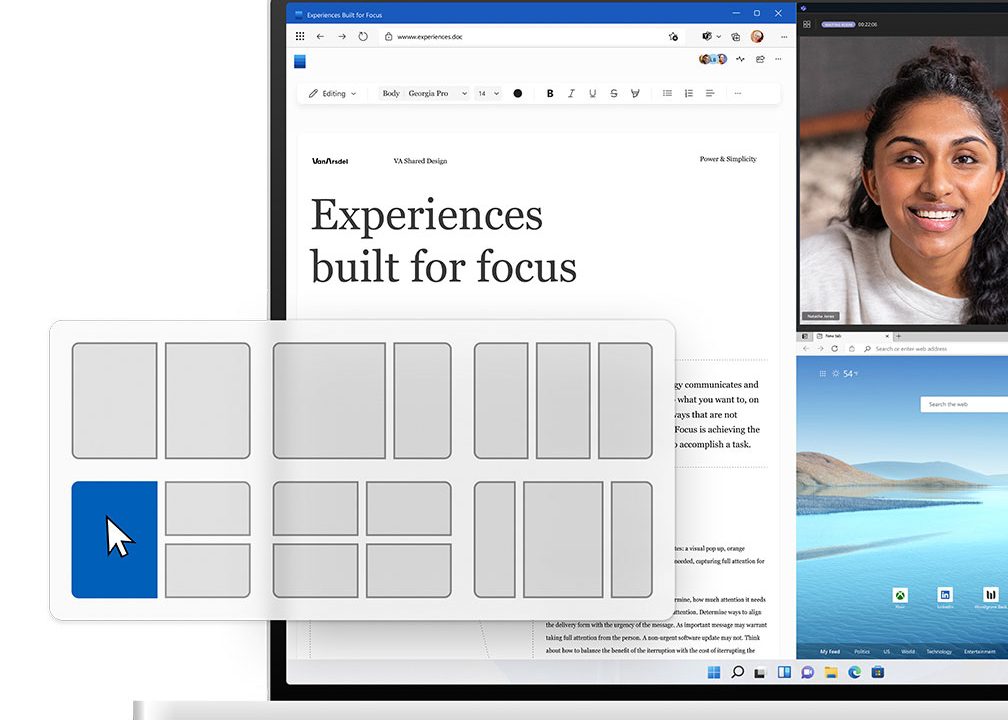This screenshot has width=1008, height=720.
Task: Click the Teams call grid view icon
Action: point(807,24)
